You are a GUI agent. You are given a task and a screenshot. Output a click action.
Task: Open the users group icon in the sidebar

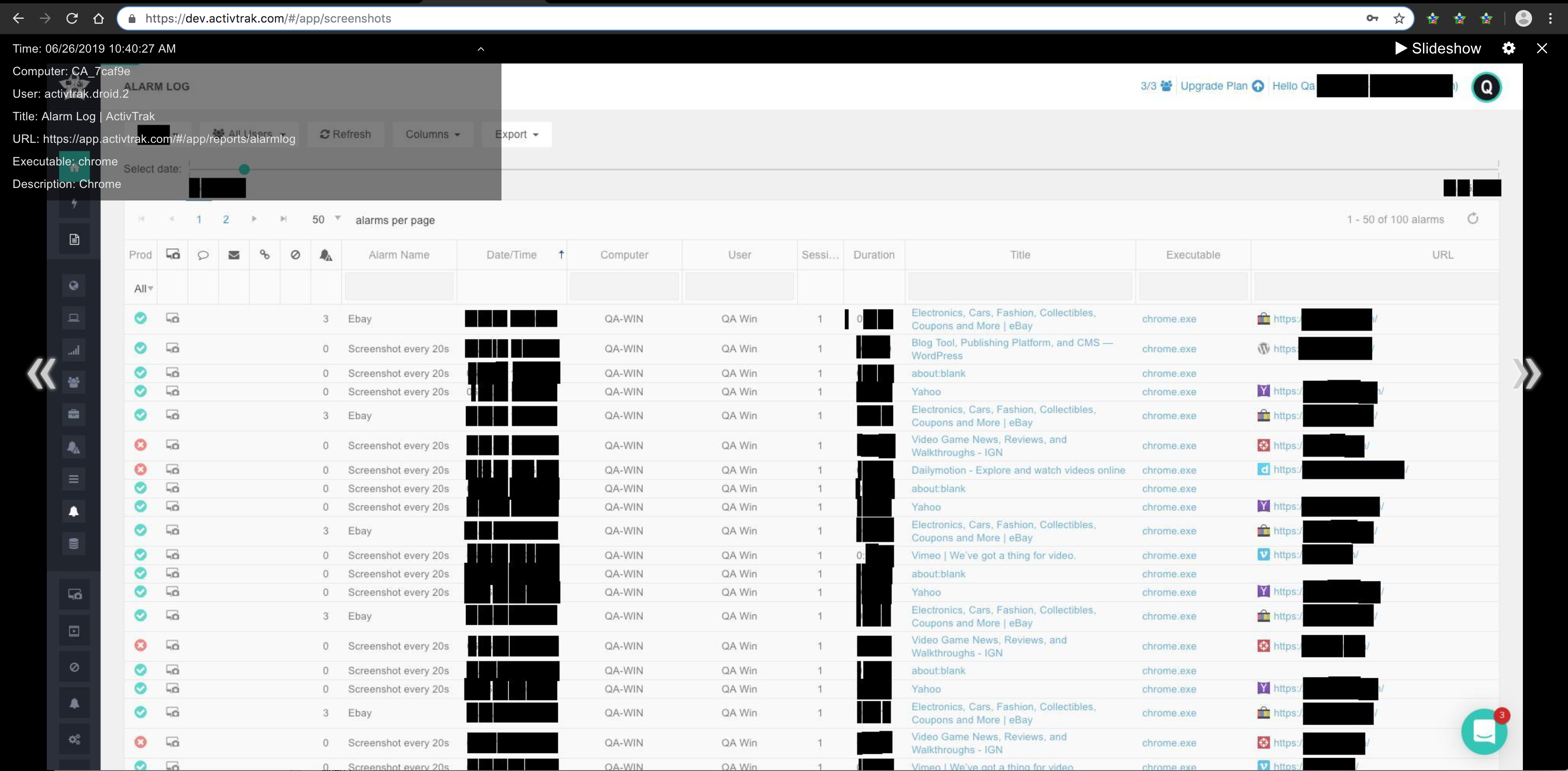(x=74, y=382)
